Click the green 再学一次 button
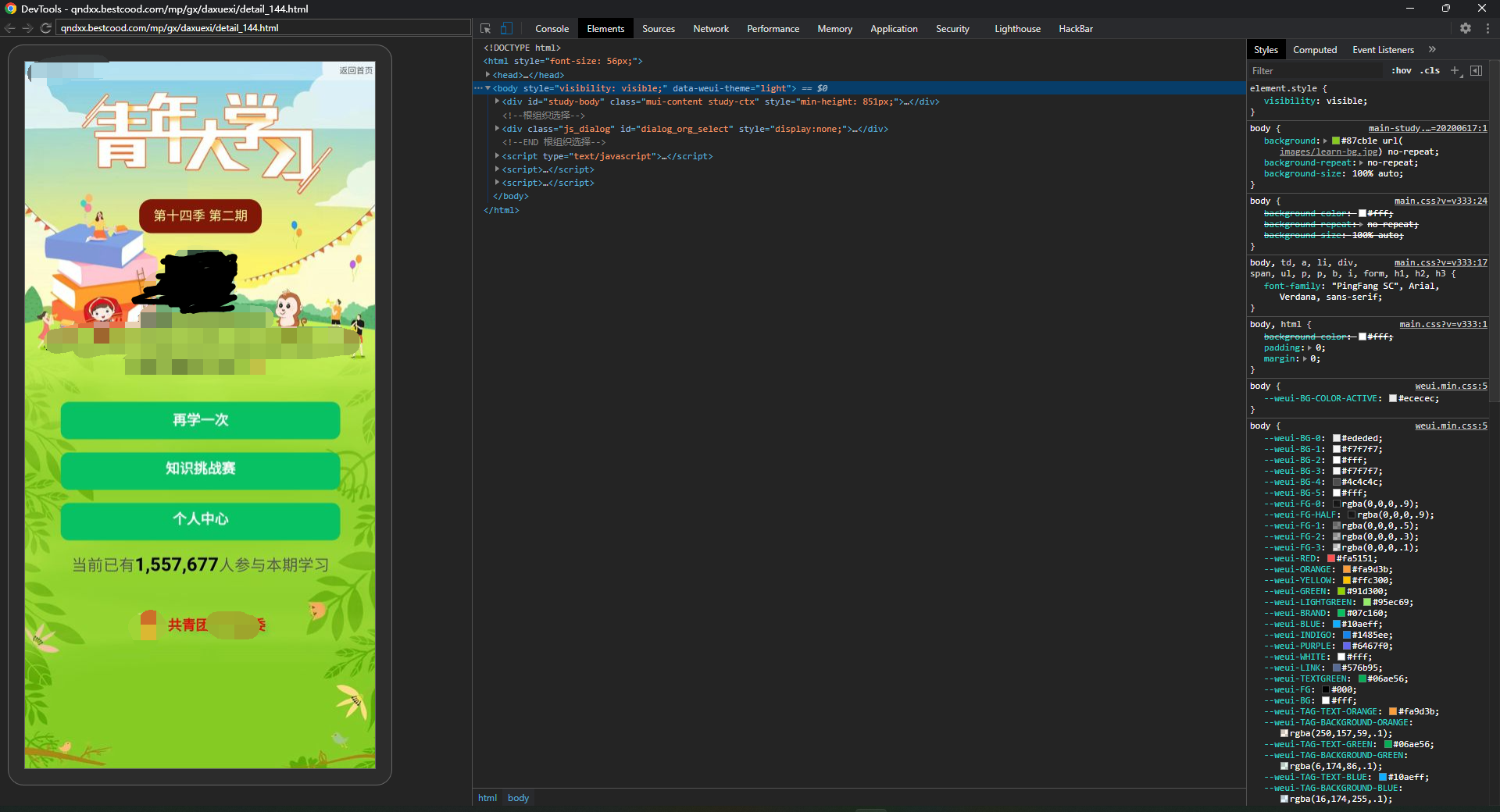Screen dimensions: 1500x812 (200, 420)
